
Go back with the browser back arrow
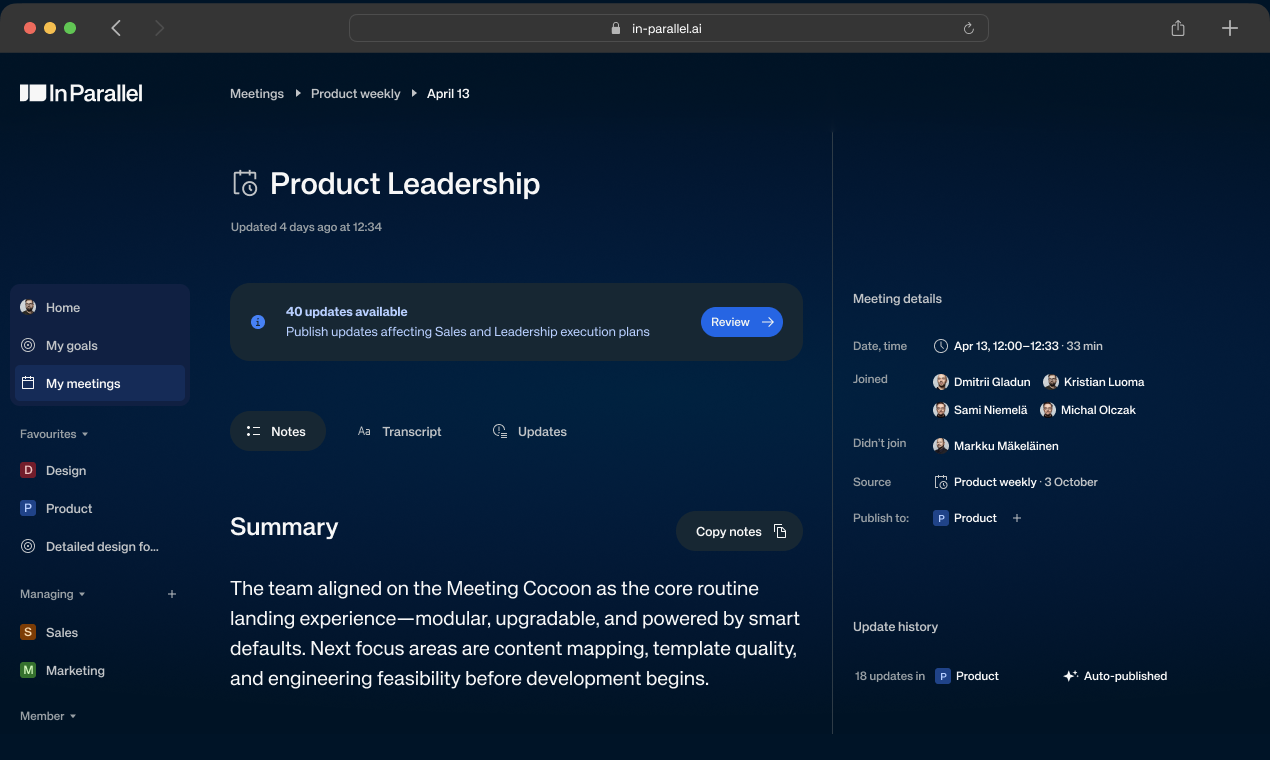(116, 28)
